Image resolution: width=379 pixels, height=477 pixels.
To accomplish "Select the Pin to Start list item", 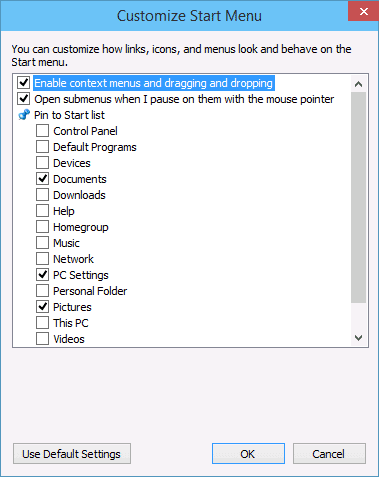I will pos(69,115).
